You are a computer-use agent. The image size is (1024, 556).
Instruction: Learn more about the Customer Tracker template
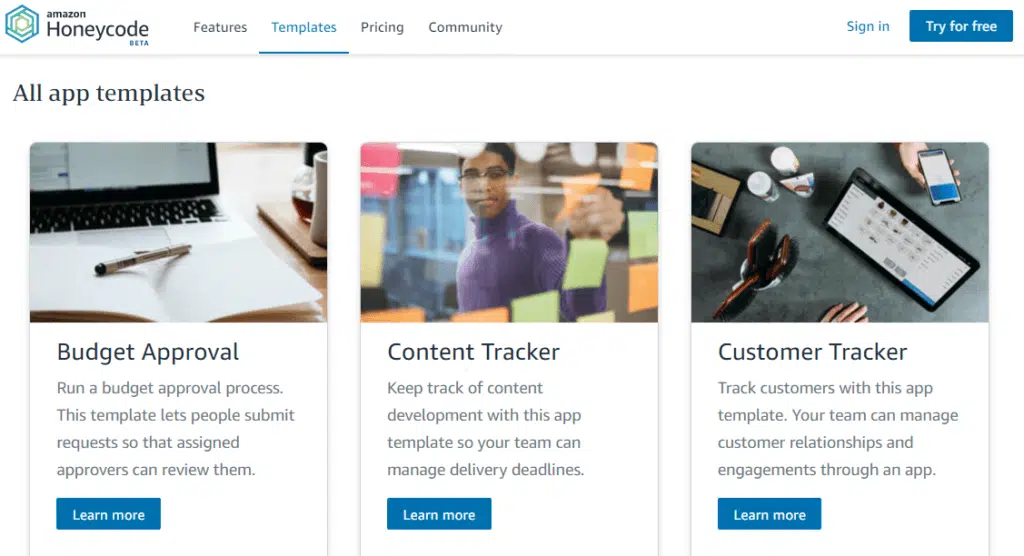coord(769,514)
